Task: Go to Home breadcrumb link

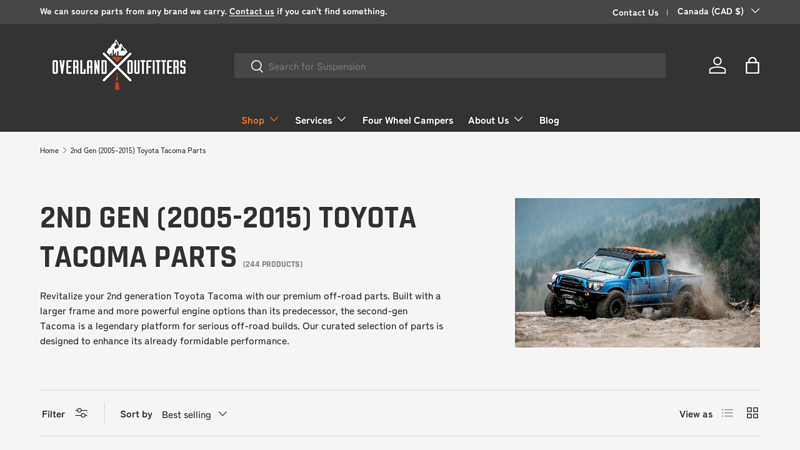Action: coord(49,151)
